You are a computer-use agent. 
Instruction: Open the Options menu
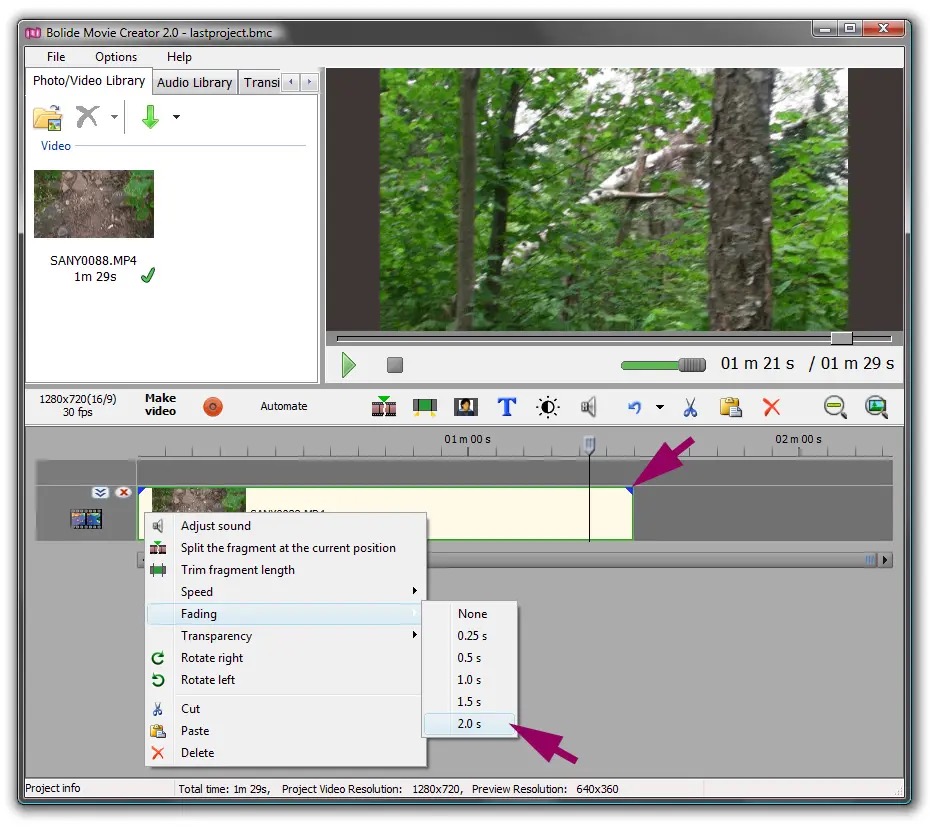coord(116,57)
